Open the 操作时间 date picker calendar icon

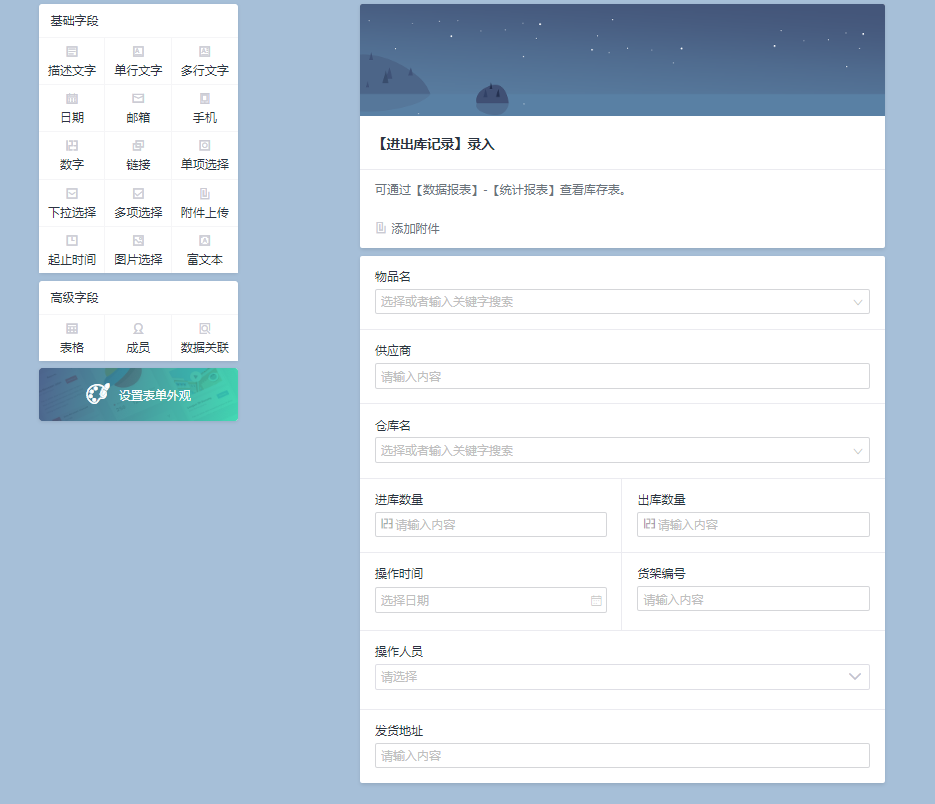coord(596,601)
